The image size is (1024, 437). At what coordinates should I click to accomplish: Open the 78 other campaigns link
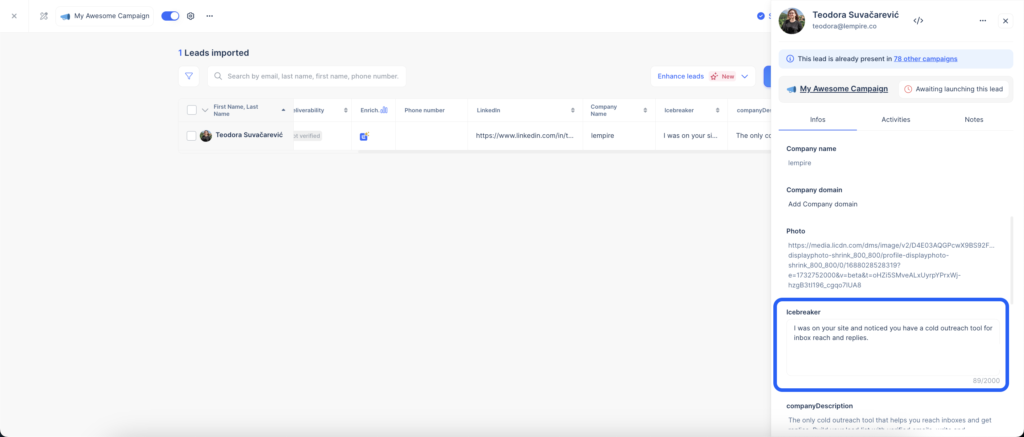tap(920, 59)
